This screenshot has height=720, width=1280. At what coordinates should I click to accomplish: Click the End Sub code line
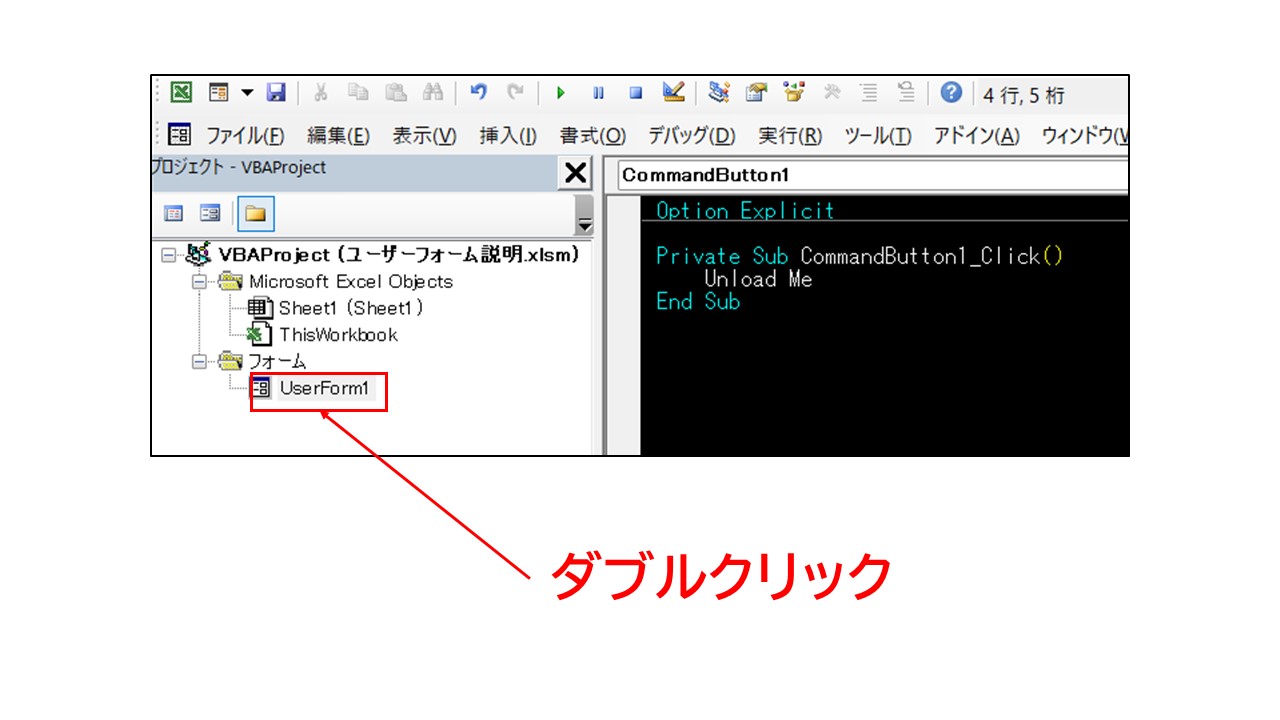point(698,301)
